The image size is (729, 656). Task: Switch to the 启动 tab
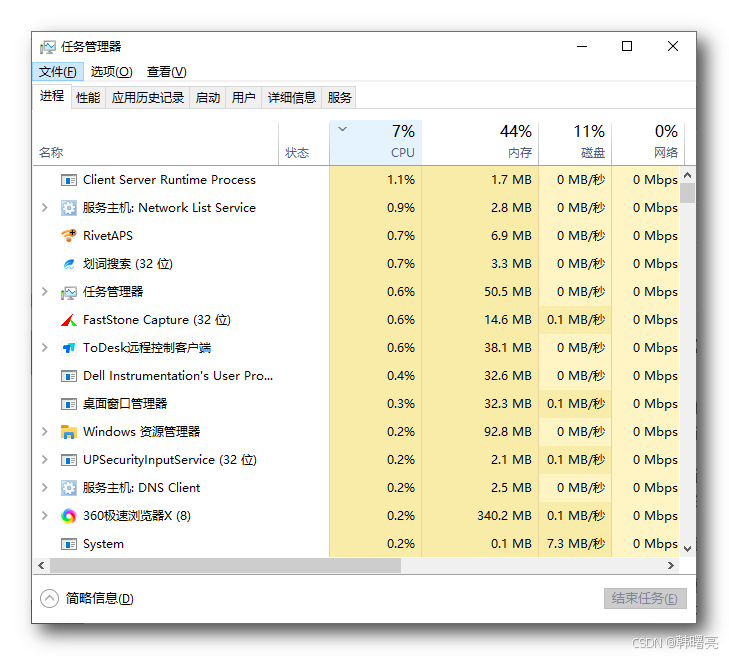coord(207,98)
